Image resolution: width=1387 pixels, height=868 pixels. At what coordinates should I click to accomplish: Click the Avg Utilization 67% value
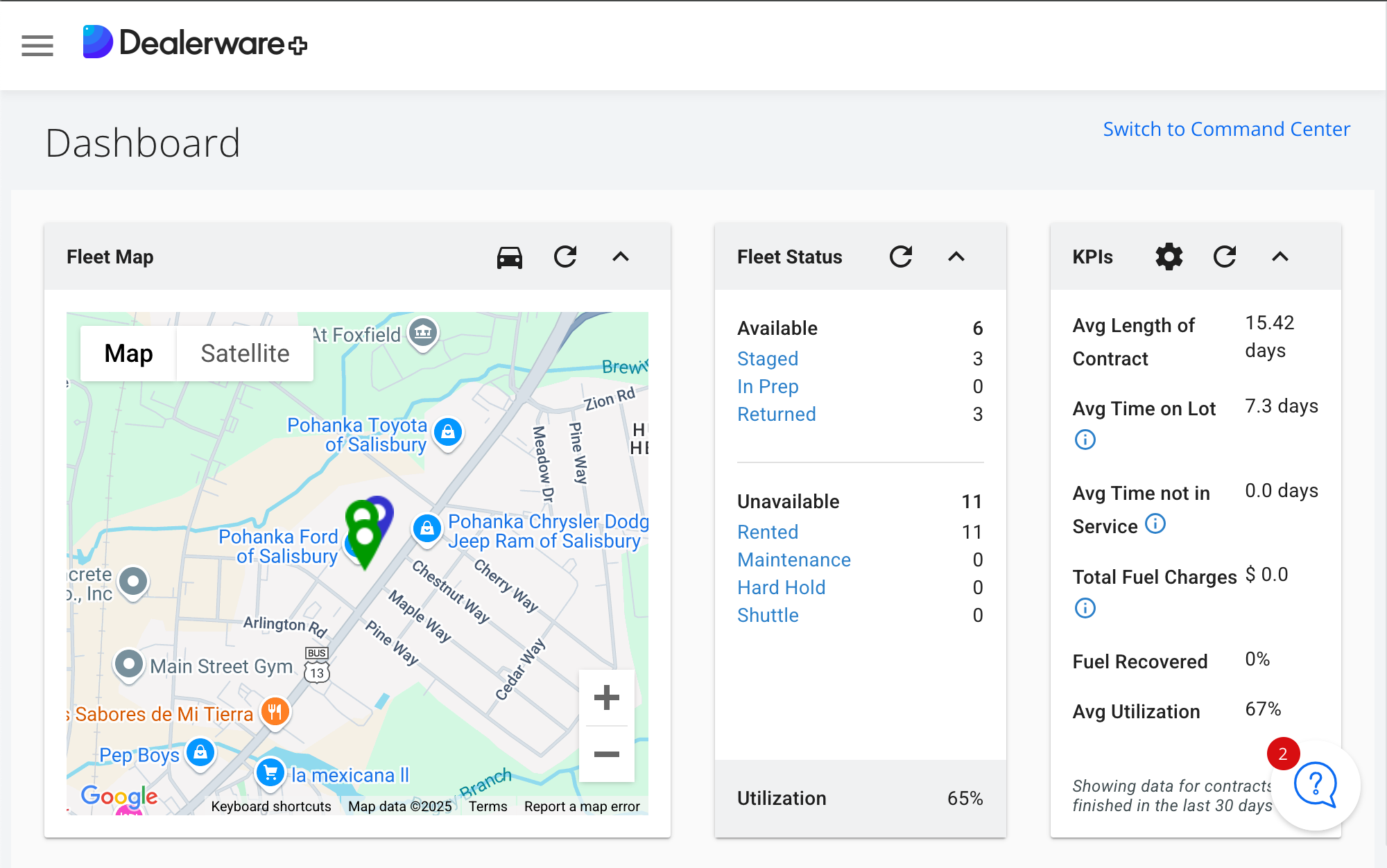click(1263, 709)
